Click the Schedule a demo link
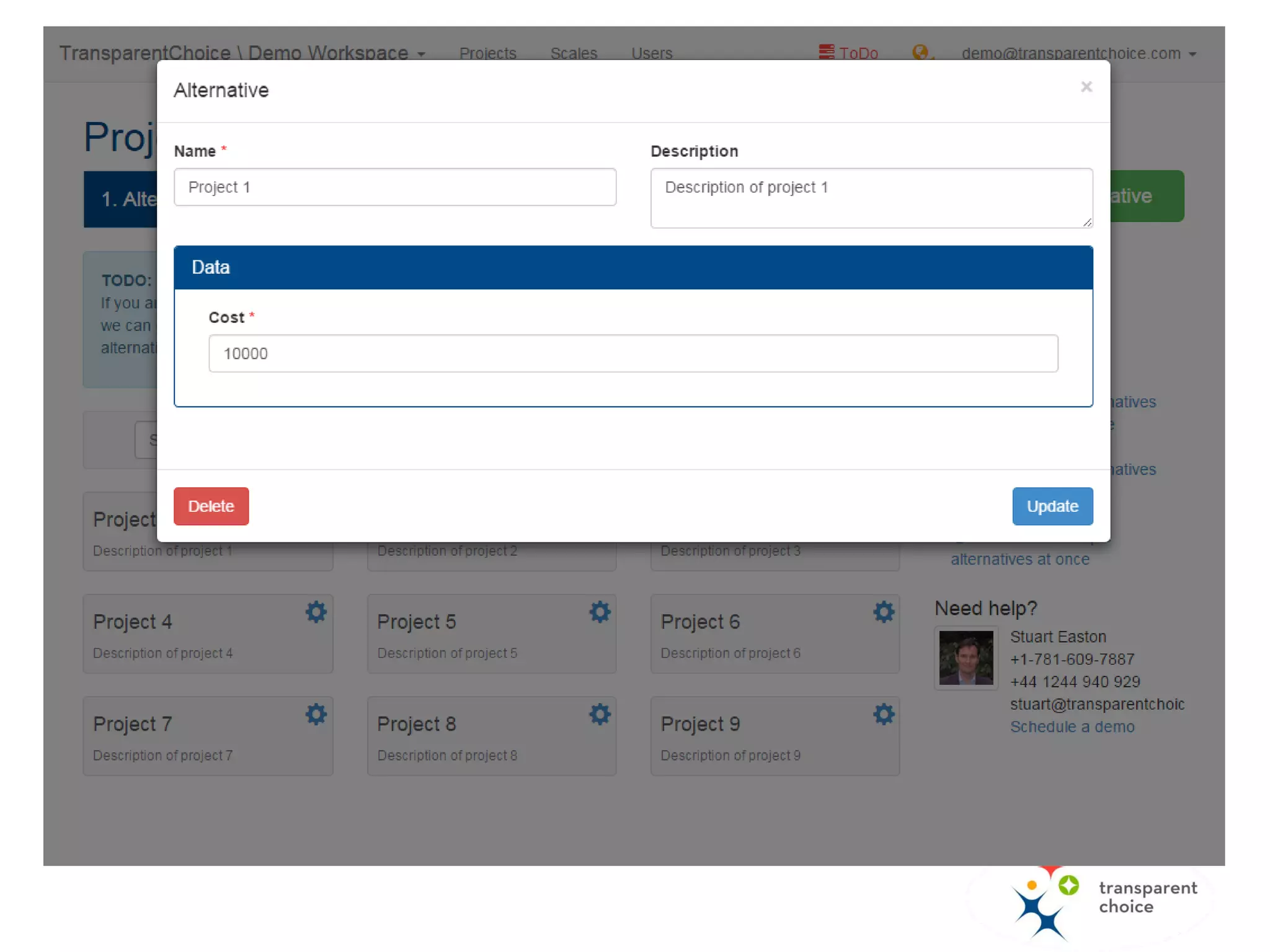 point(1072,727)
